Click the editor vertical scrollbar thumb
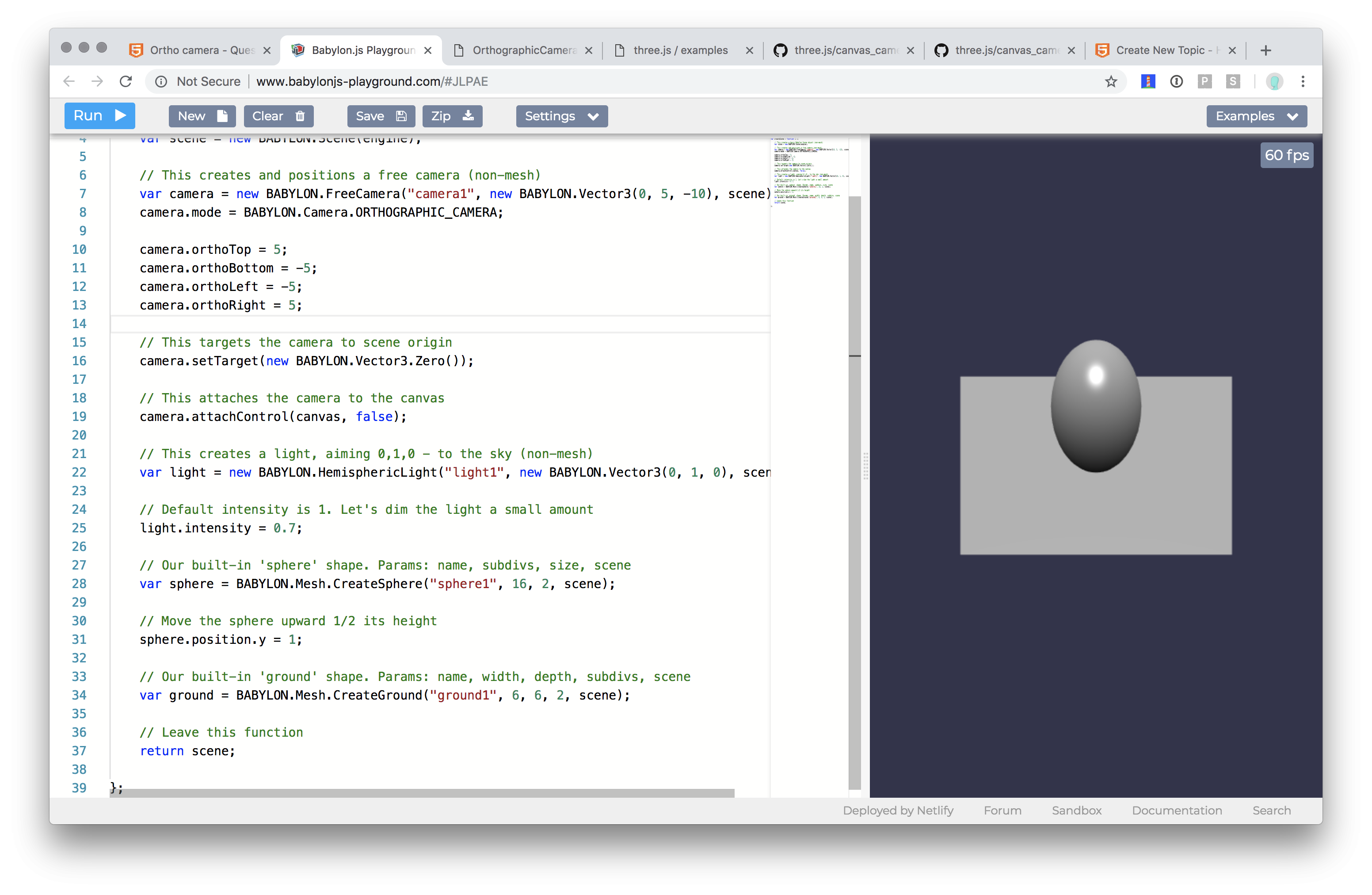This screenshot has width=1372, height=895. click(855, 493)
